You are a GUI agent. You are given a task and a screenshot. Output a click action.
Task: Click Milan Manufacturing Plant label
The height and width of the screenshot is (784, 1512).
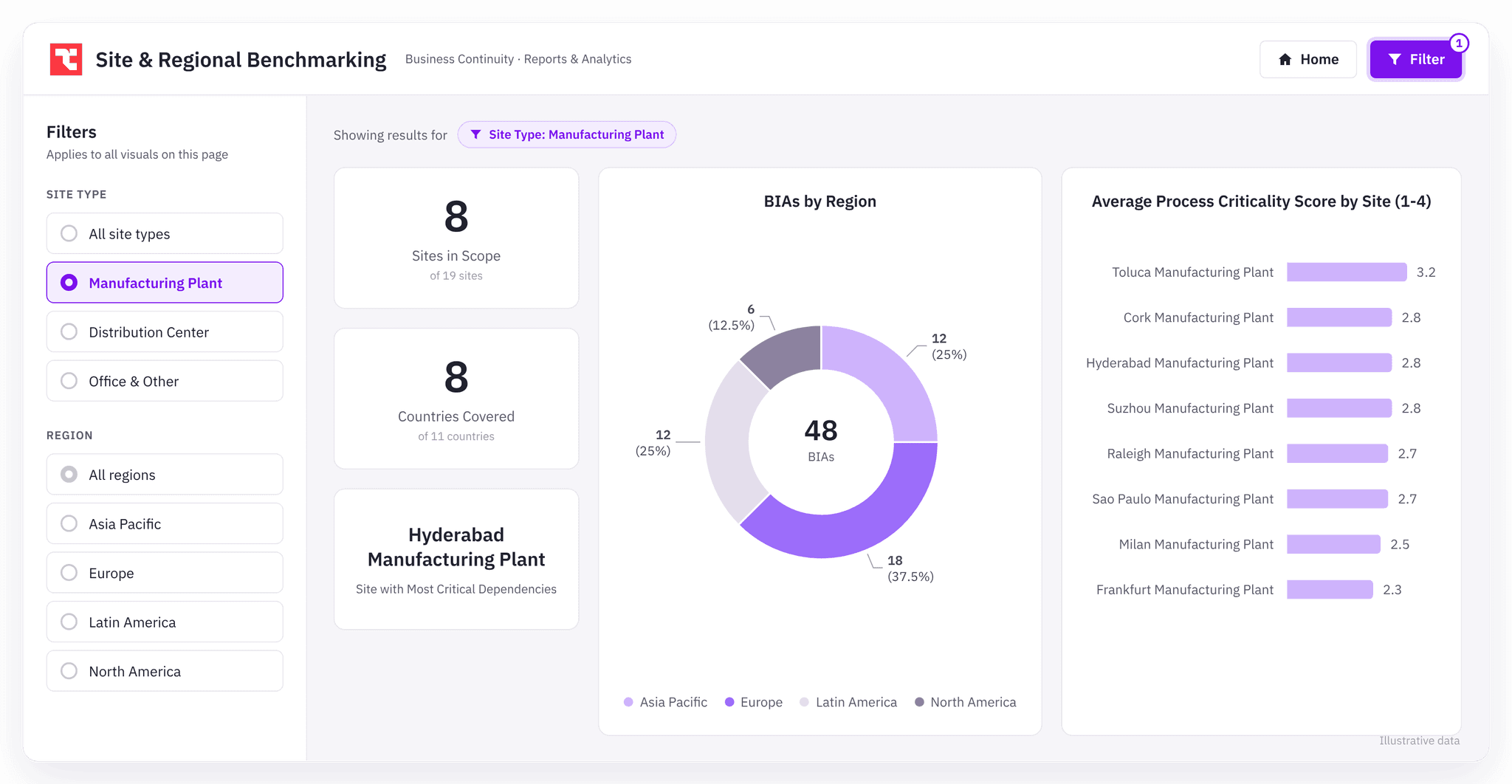(1196, 544)
